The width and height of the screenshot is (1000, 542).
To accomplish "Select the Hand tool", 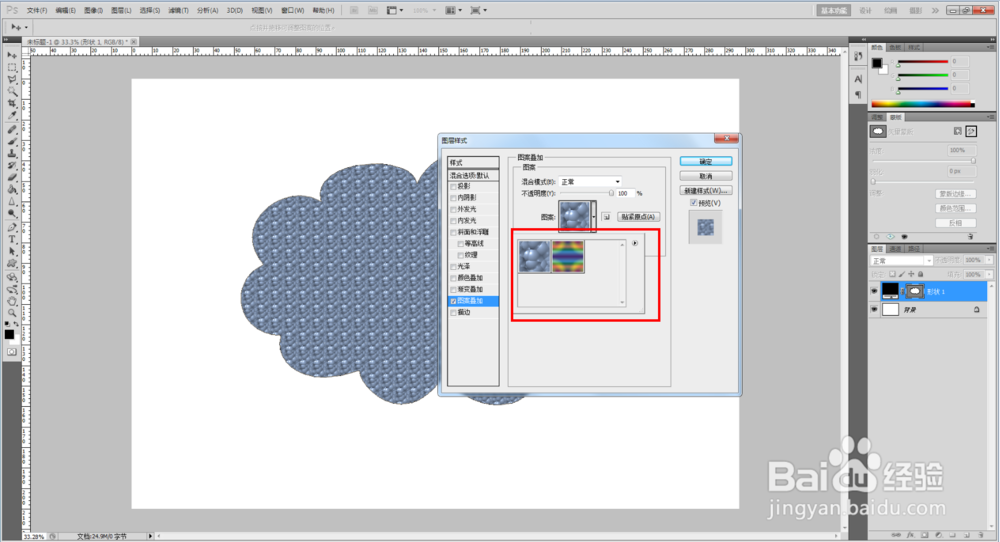I will pyautogui.click(x=12, y=301).
